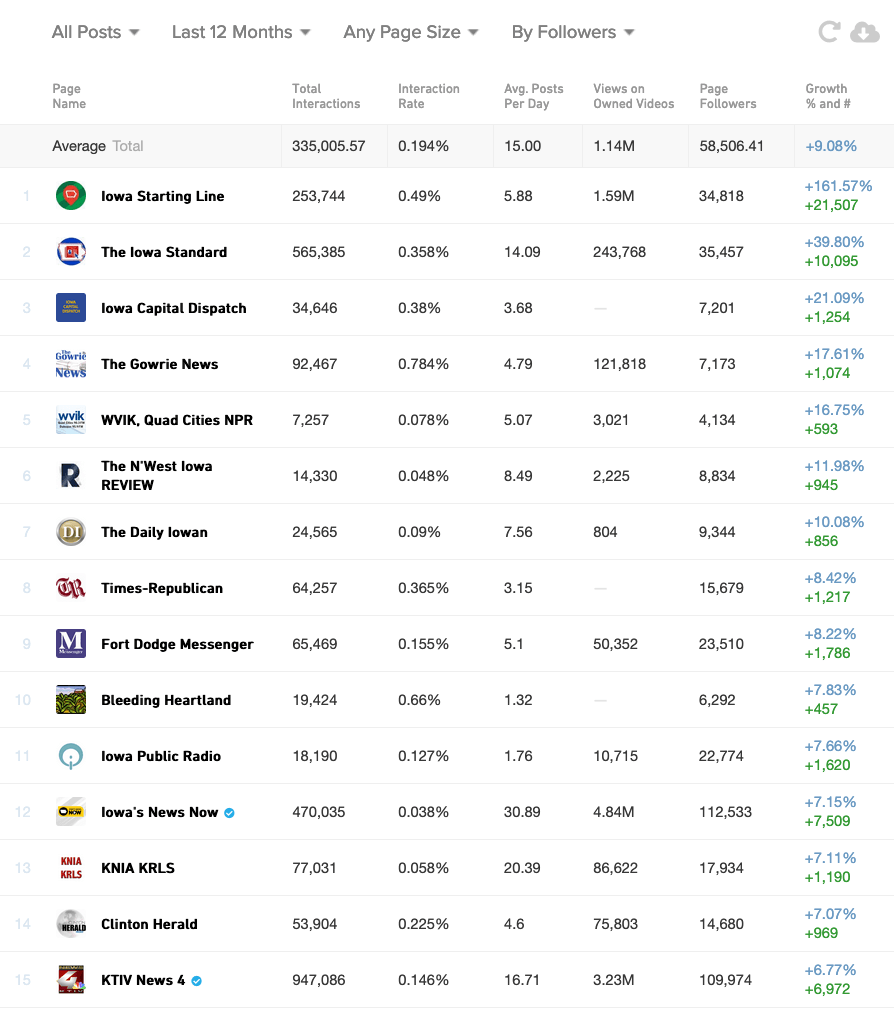The image size is (894, 1014).
Task: Click verified badge next to Iowa's News Now
Action: click(230, 813)
